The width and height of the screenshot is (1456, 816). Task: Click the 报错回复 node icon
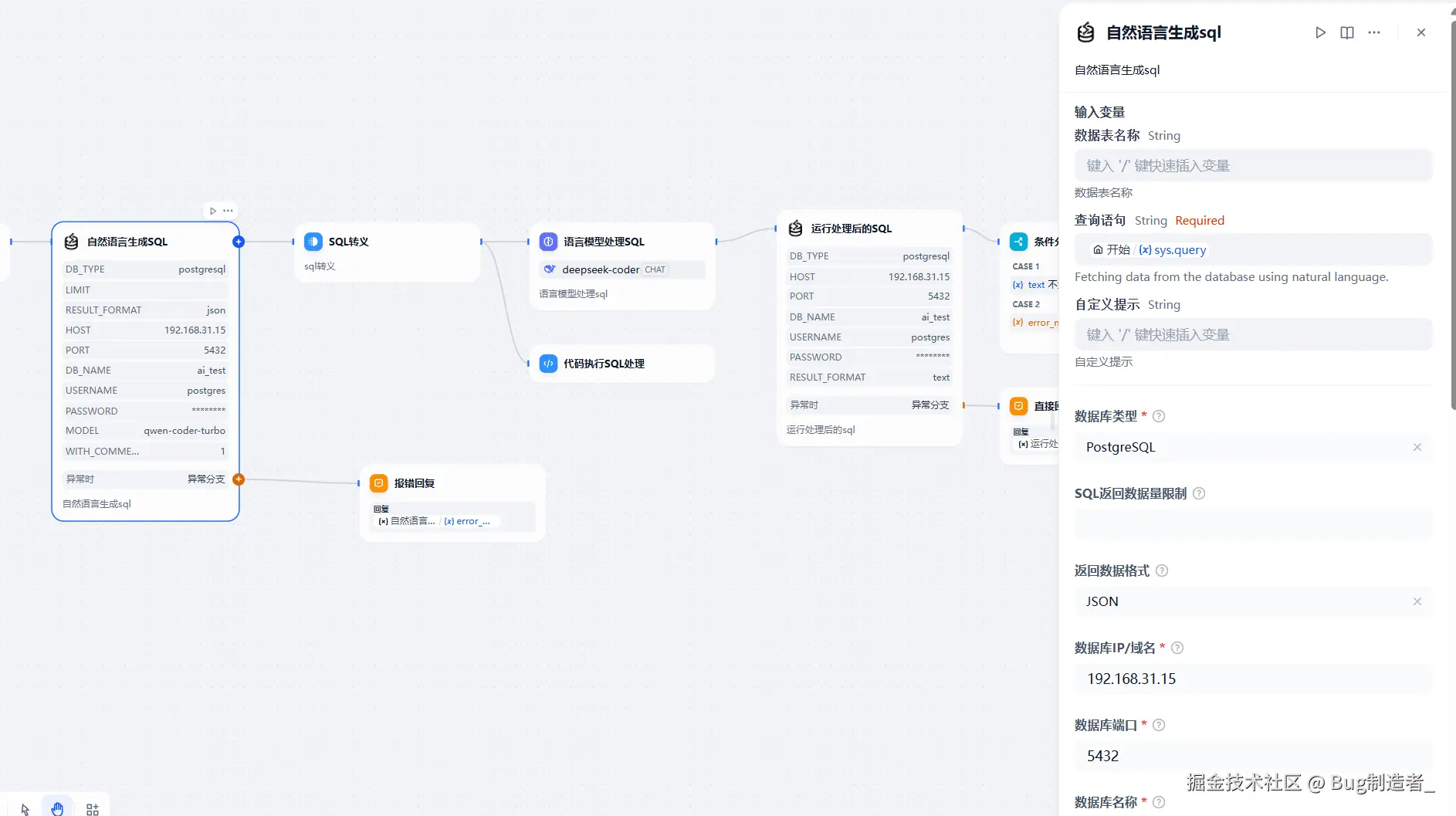[378, 483]
